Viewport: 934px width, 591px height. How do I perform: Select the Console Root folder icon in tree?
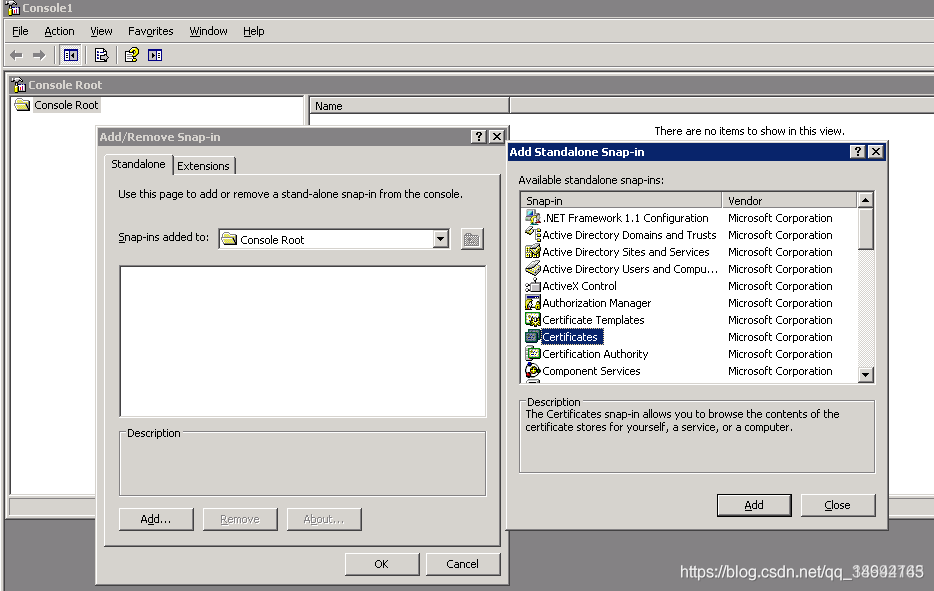click(x=23, y=105)
